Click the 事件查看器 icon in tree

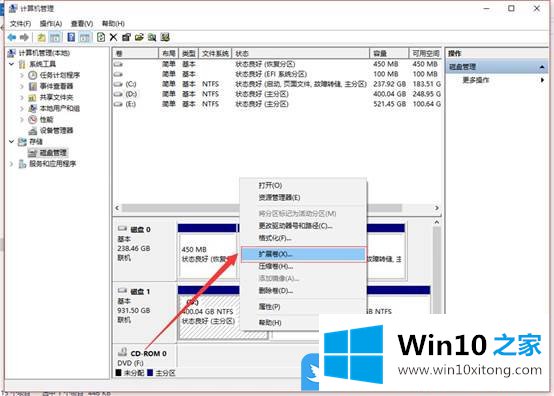click(33, 86)
